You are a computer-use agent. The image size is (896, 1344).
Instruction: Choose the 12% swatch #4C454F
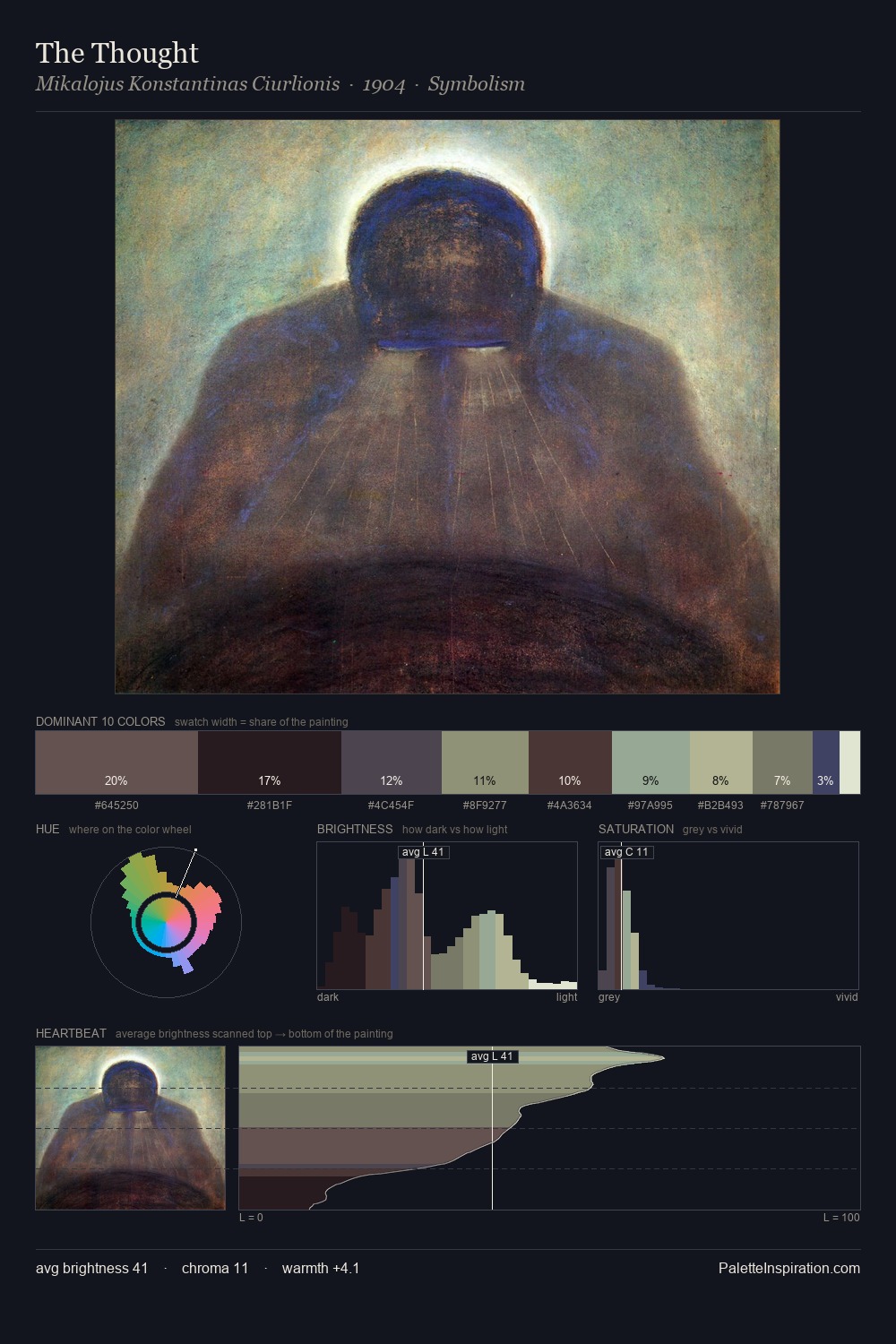pyautogui.click(x=392, y=762)
